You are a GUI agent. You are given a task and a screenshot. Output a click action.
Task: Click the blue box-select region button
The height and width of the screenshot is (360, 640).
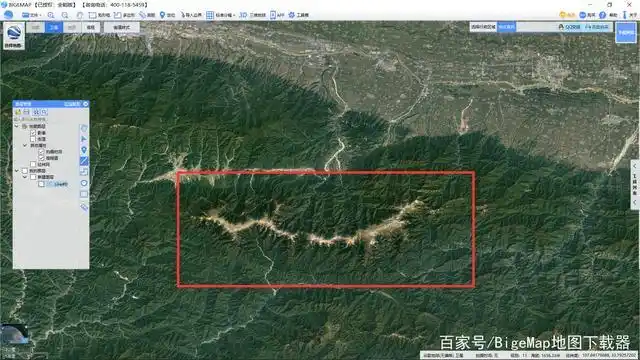click(507, 27)
